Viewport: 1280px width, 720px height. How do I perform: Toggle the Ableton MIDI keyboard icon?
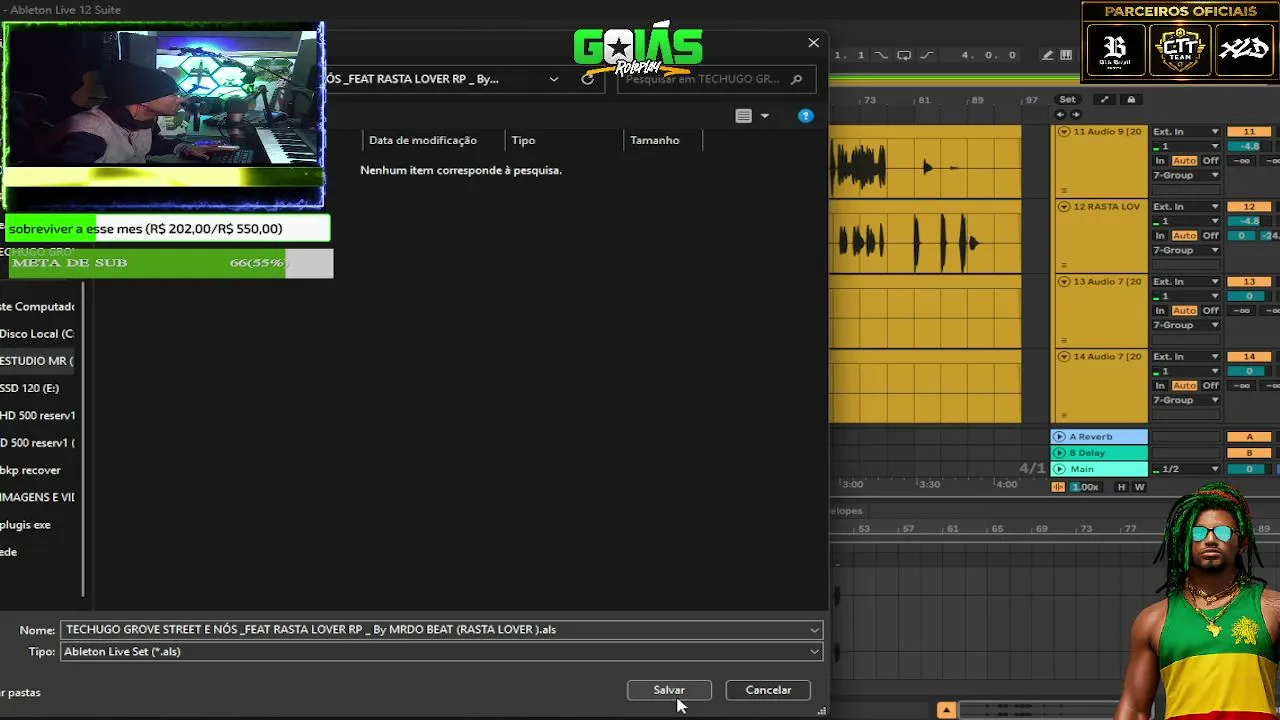coord(1066,55)
